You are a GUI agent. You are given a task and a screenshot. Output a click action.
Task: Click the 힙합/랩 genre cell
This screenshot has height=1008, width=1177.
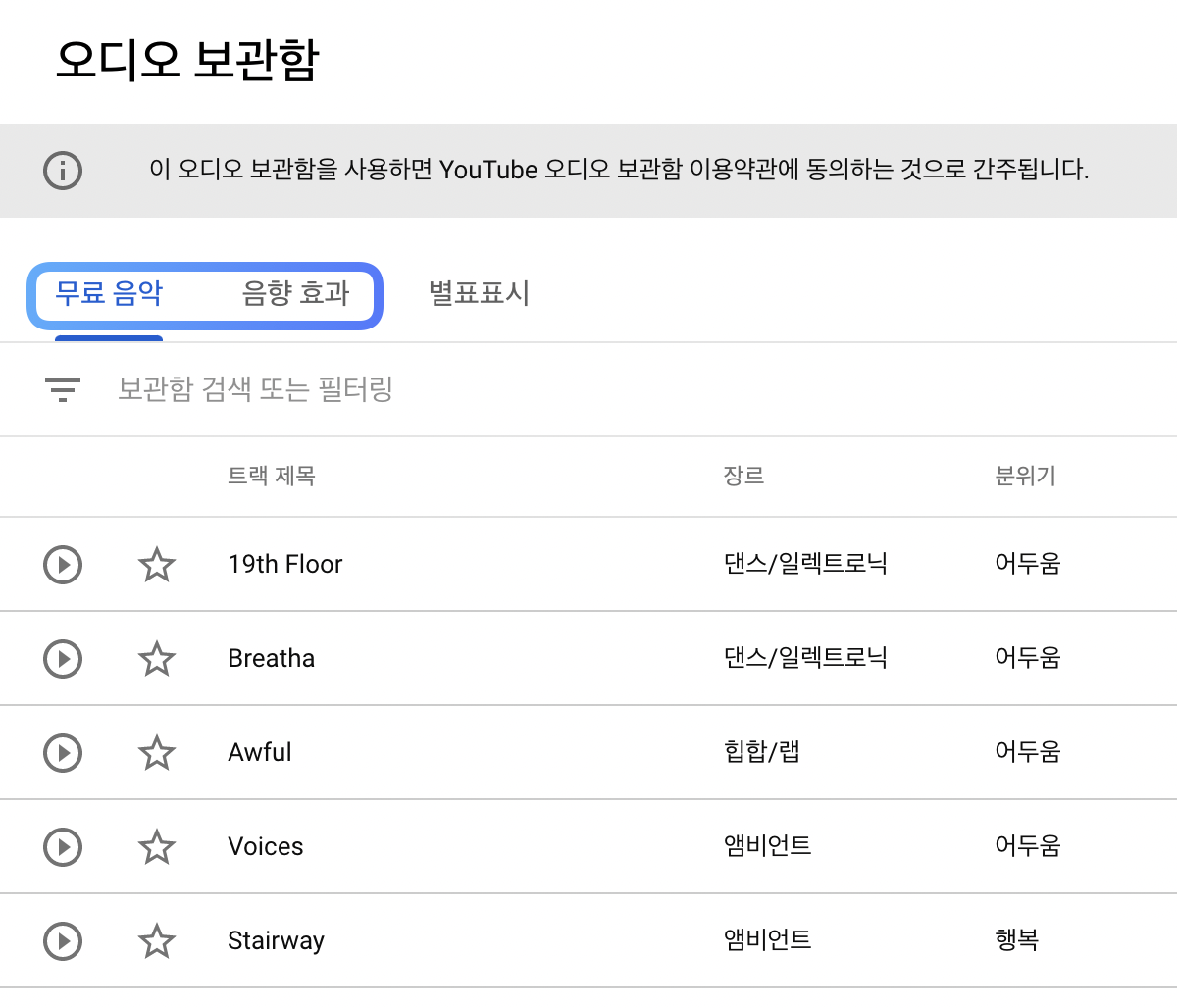pos(762,752)
